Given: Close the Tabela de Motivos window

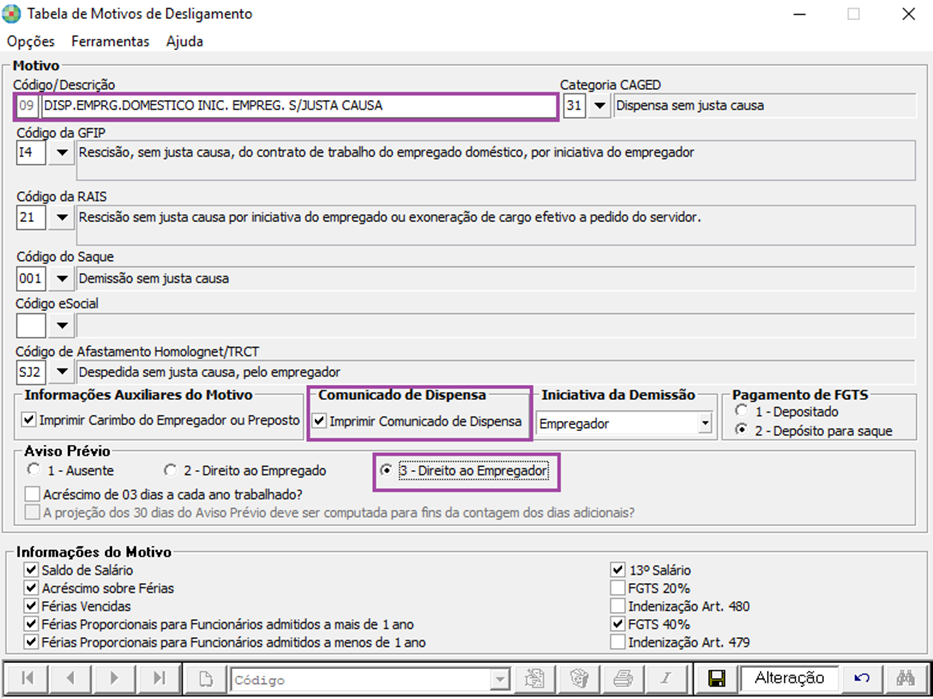Looking at the screenshot, I should (909, 14).
